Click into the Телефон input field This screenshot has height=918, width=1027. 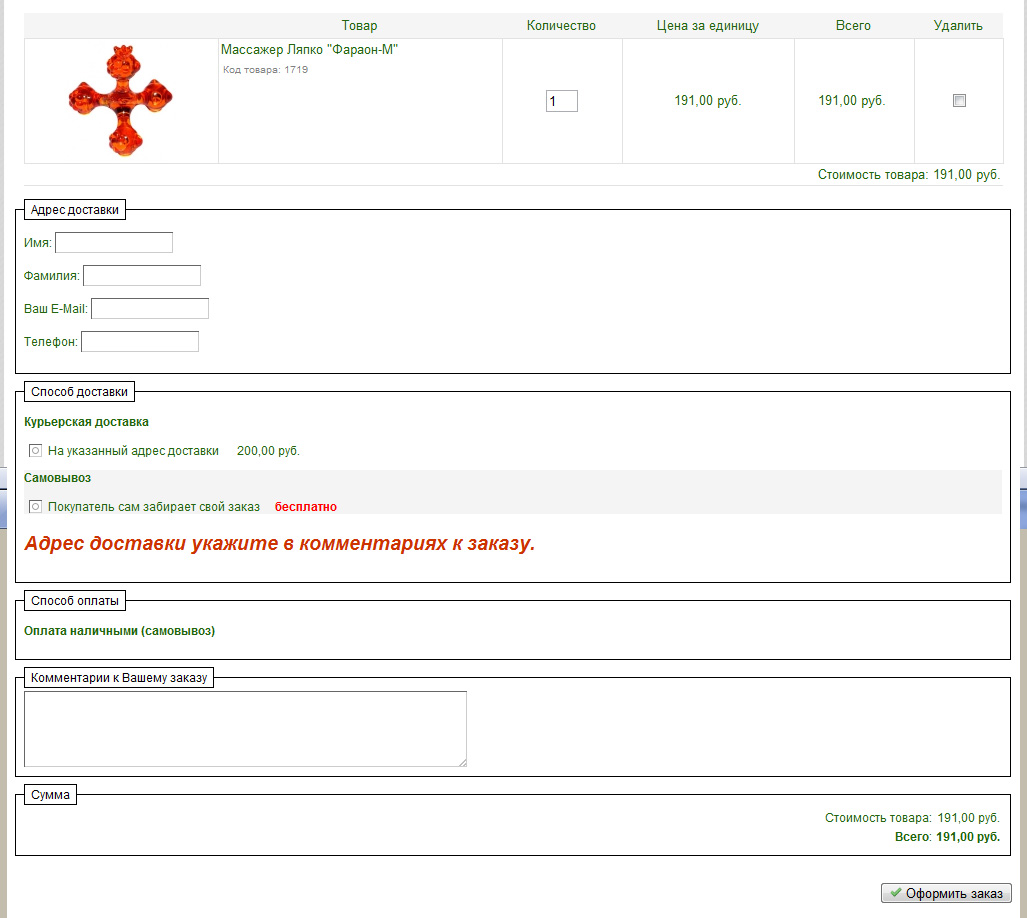(140, 341)
